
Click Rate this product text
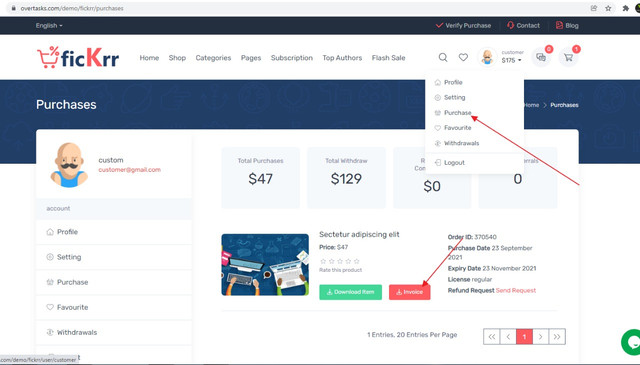pyautogui.click(x=340, y=270)
